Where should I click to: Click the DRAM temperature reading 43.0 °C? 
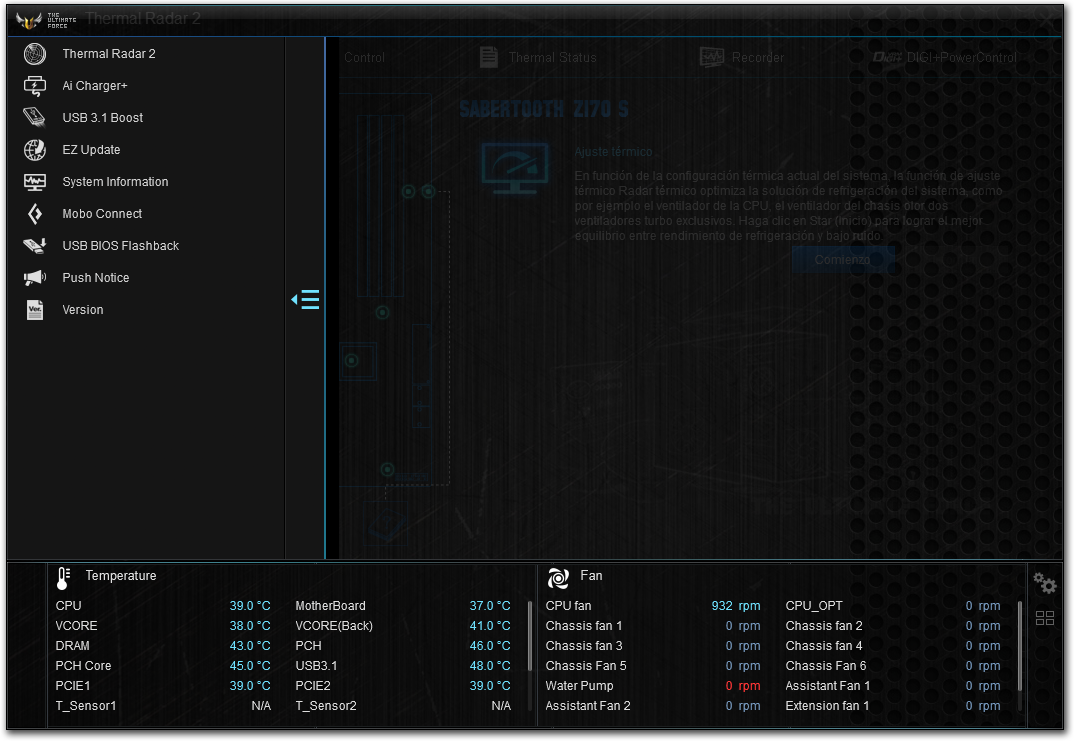point(250,646)
